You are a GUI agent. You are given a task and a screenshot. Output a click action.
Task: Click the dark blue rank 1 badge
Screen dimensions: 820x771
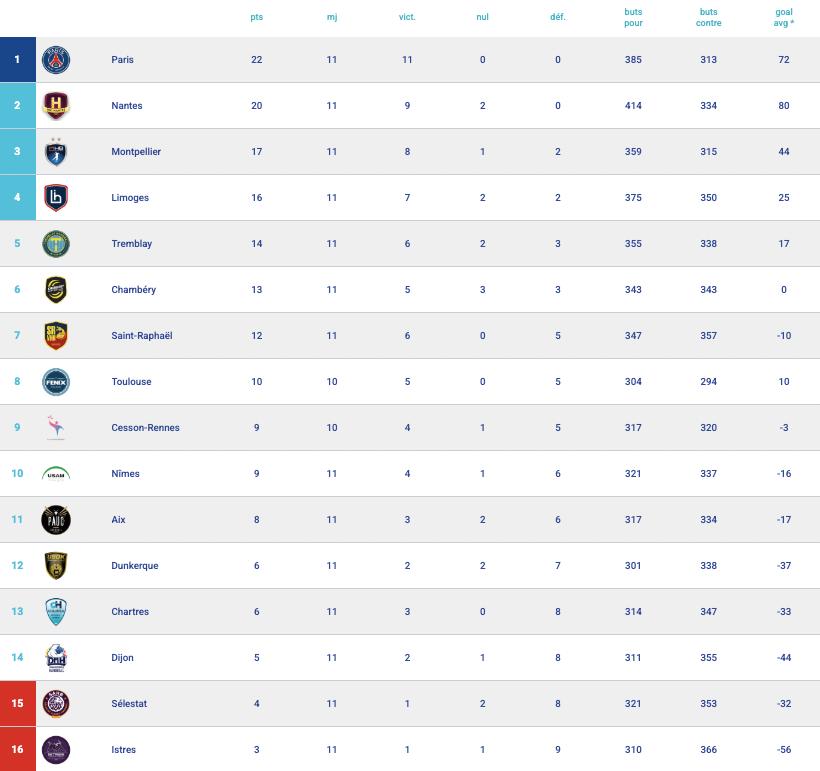[x=17, y=60]
